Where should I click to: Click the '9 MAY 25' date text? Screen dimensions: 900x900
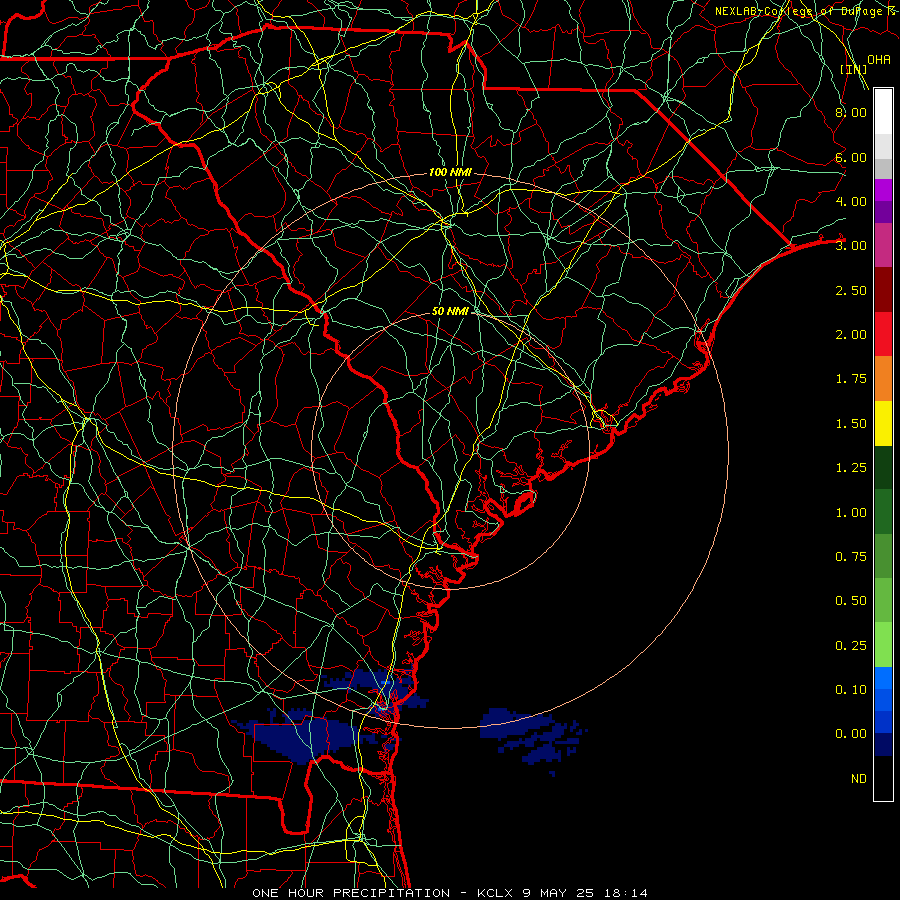(x=560, y=893)
